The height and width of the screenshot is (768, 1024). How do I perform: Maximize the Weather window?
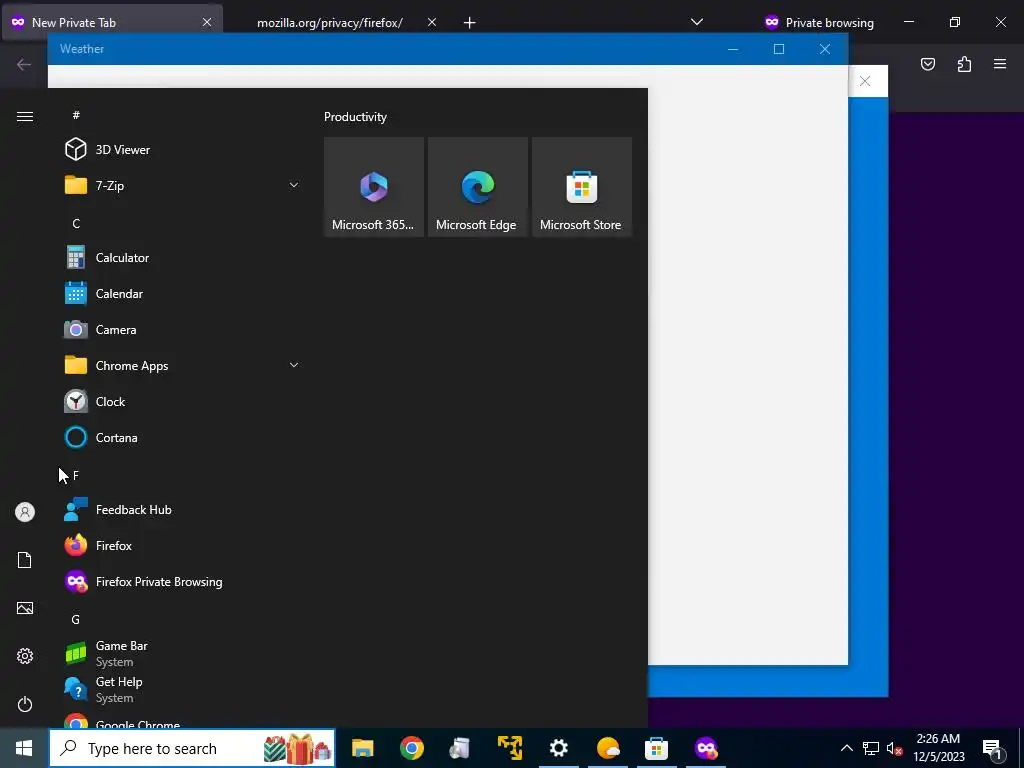coord(778,49)
